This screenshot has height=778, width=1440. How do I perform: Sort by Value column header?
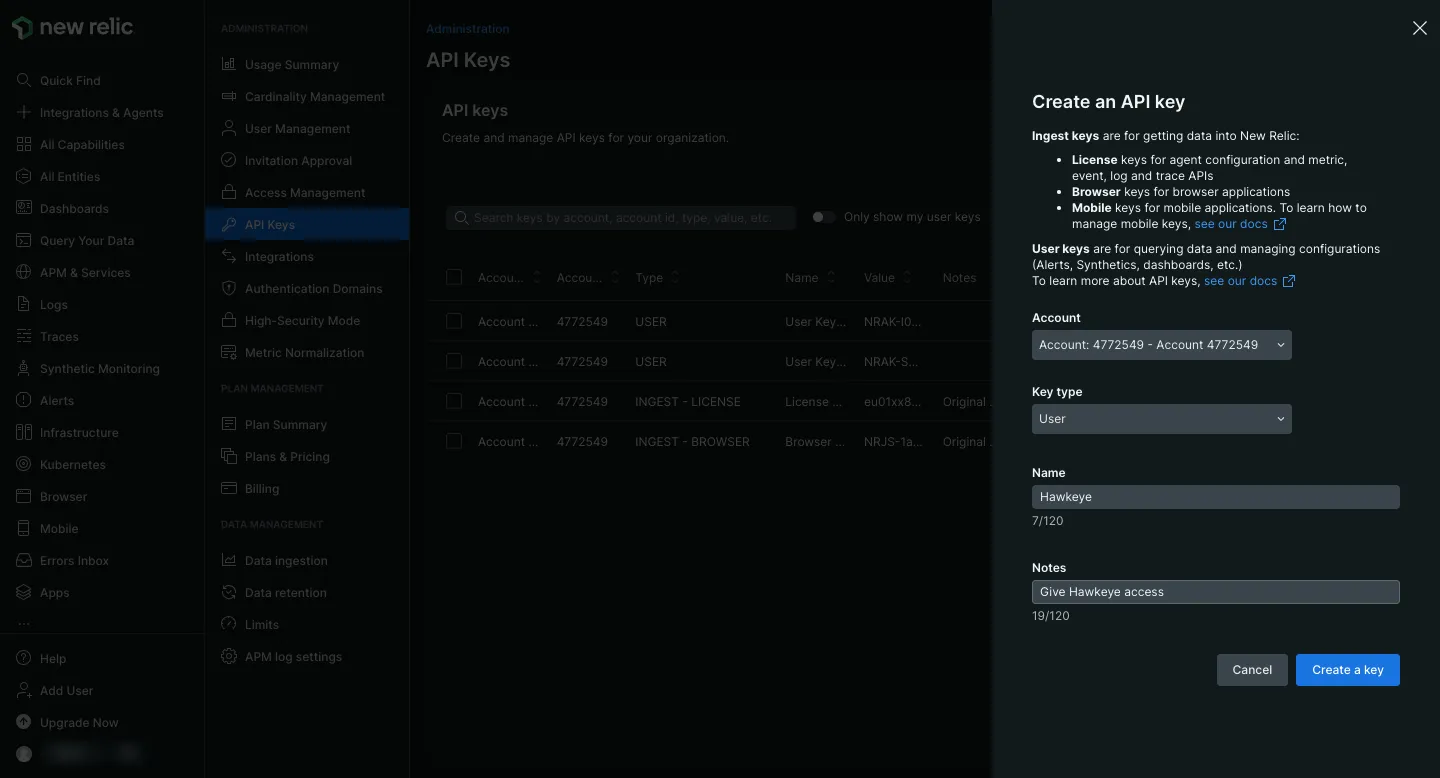[888, 278]
